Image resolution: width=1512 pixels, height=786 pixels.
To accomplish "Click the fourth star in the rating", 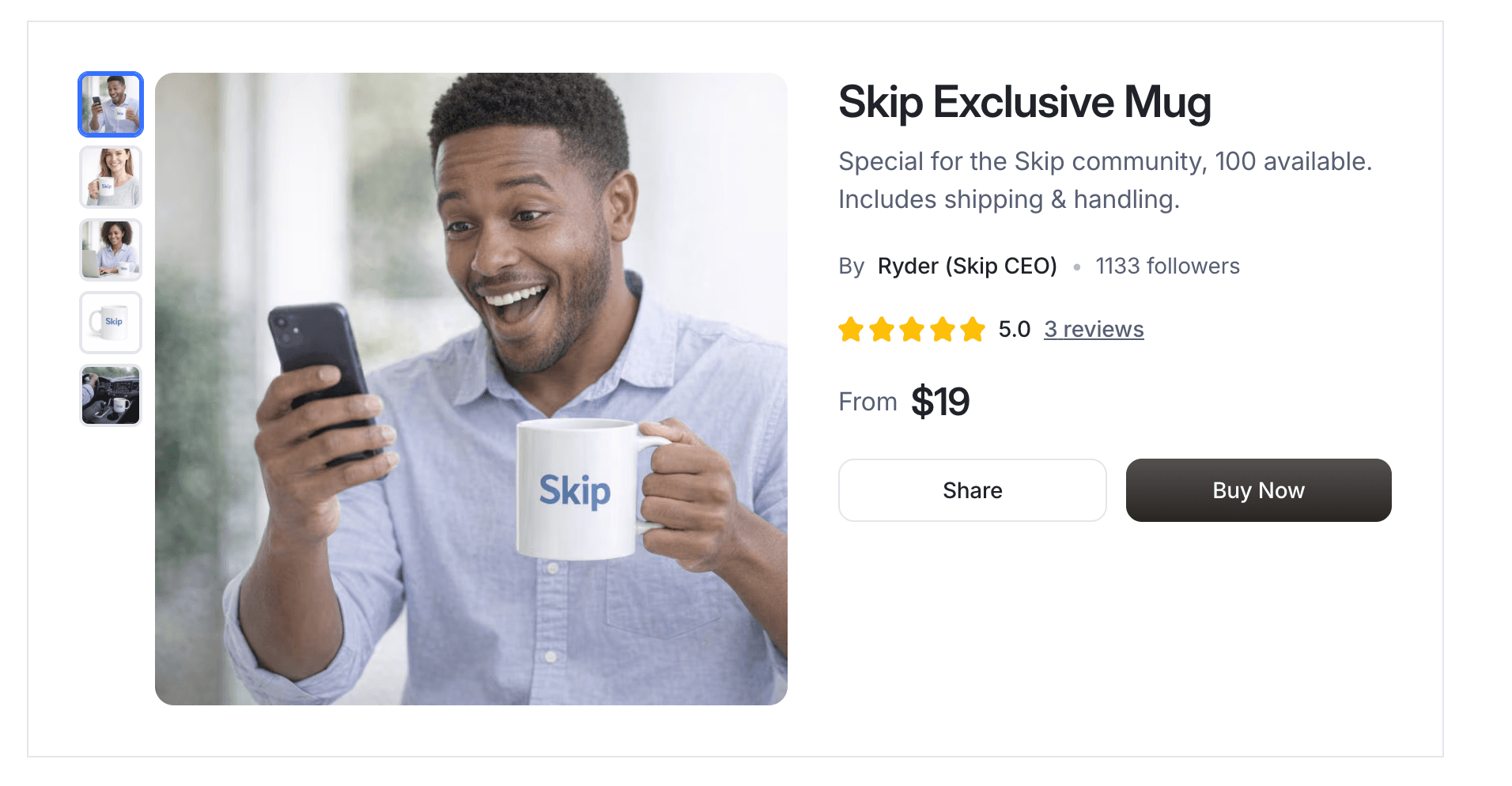I will coord(942,330).
